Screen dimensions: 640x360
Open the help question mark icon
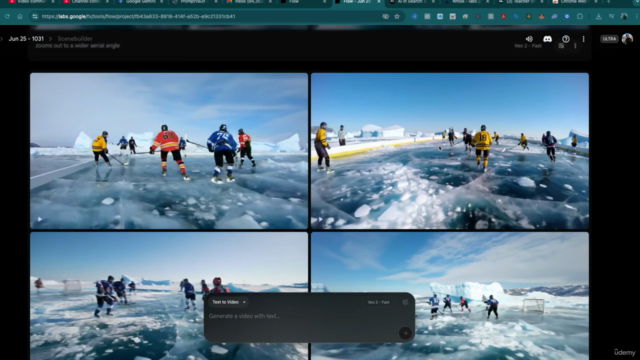click(x=566, y=39)
